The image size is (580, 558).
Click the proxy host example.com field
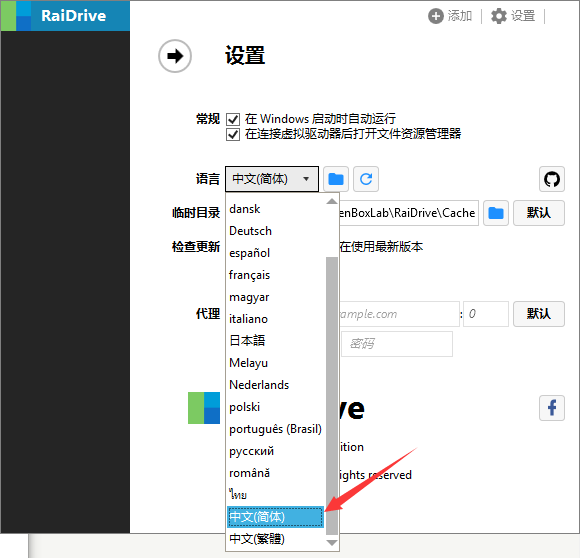click(x=399, y=314)
